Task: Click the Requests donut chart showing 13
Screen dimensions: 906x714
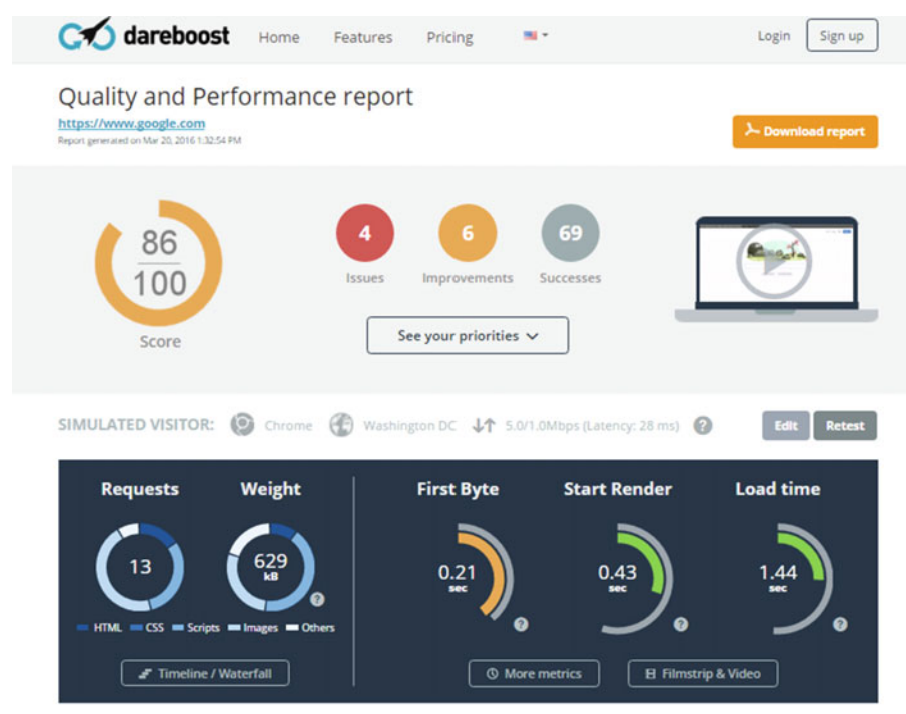Action: [x=140, y=567]
